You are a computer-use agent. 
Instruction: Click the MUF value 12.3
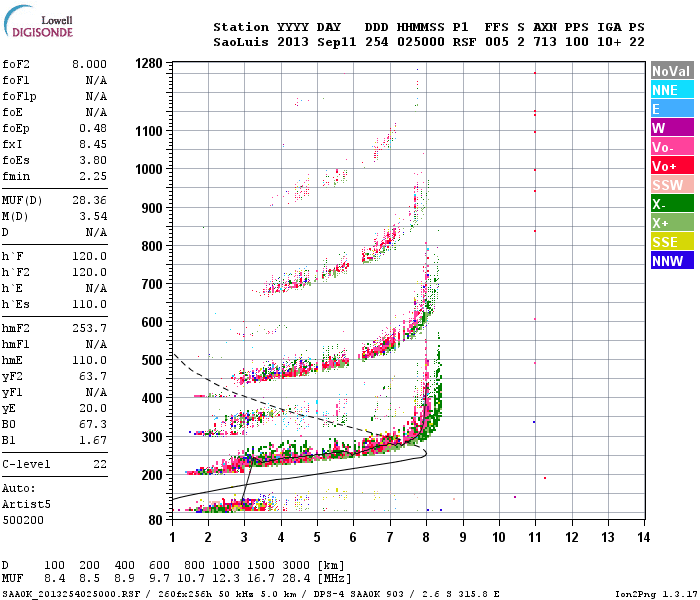tap(226, 579)
